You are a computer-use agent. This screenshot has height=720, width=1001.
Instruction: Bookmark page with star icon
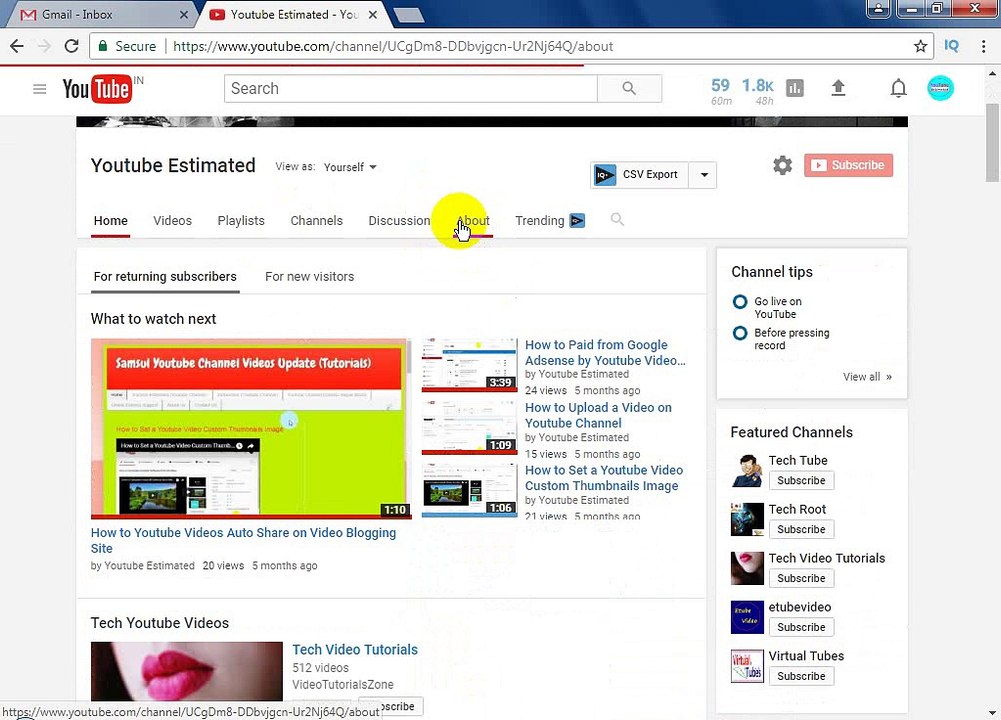[x=920, y=46]
